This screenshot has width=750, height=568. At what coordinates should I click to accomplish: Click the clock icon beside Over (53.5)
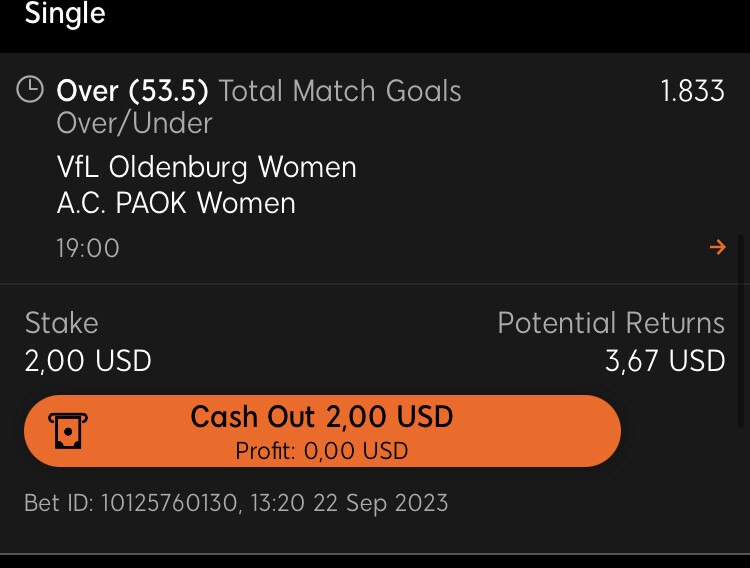click(30, 89)
